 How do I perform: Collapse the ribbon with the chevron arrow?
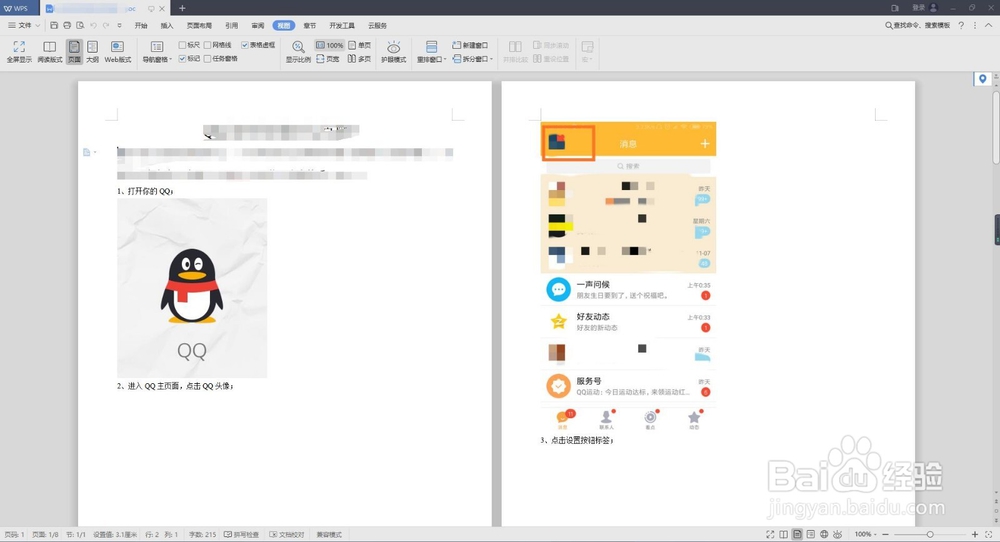tap(989, 26)
